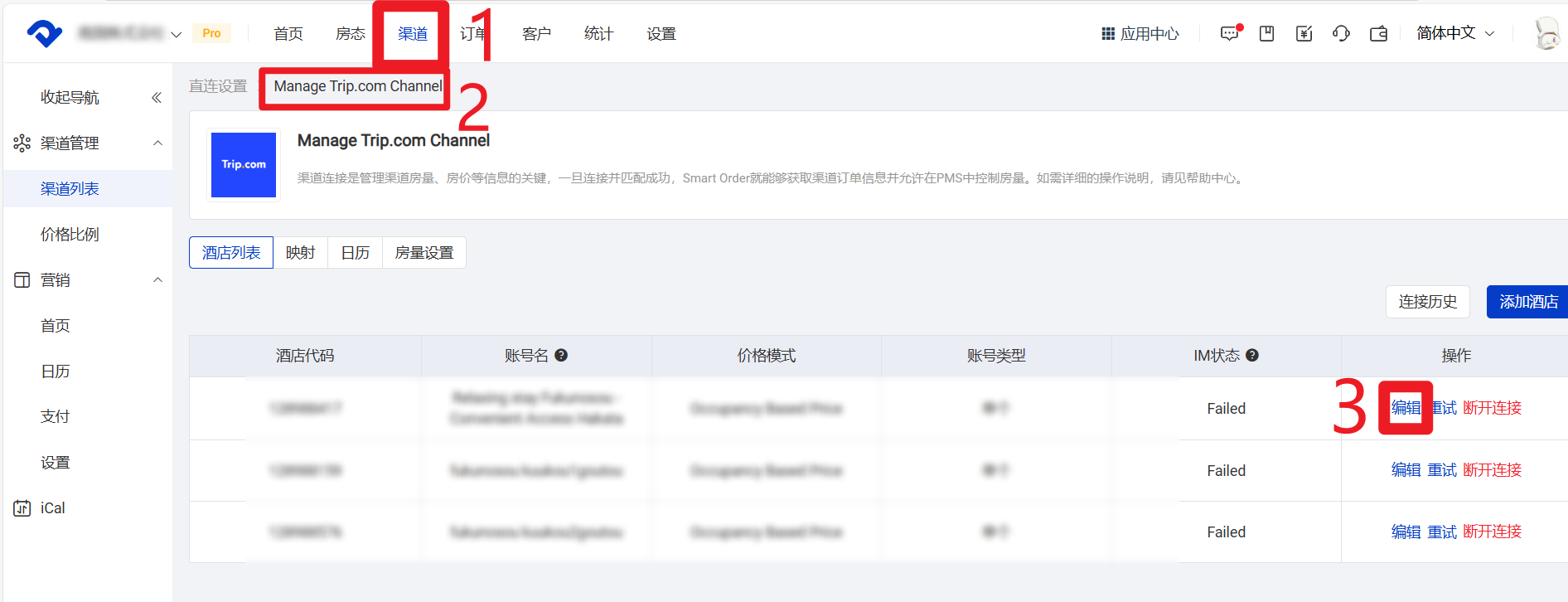Switch to the 房量设置 tab

tap(423, 253)
